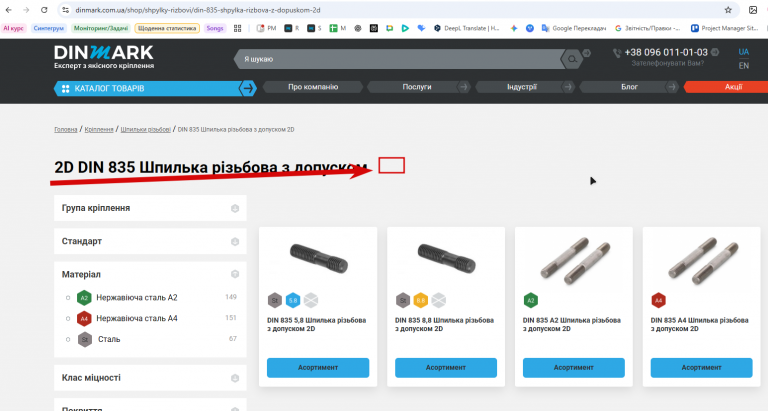Open the Синтегрум bookmark
The height and width of the screenshot is (411, 768).
(x=49, y=28)
